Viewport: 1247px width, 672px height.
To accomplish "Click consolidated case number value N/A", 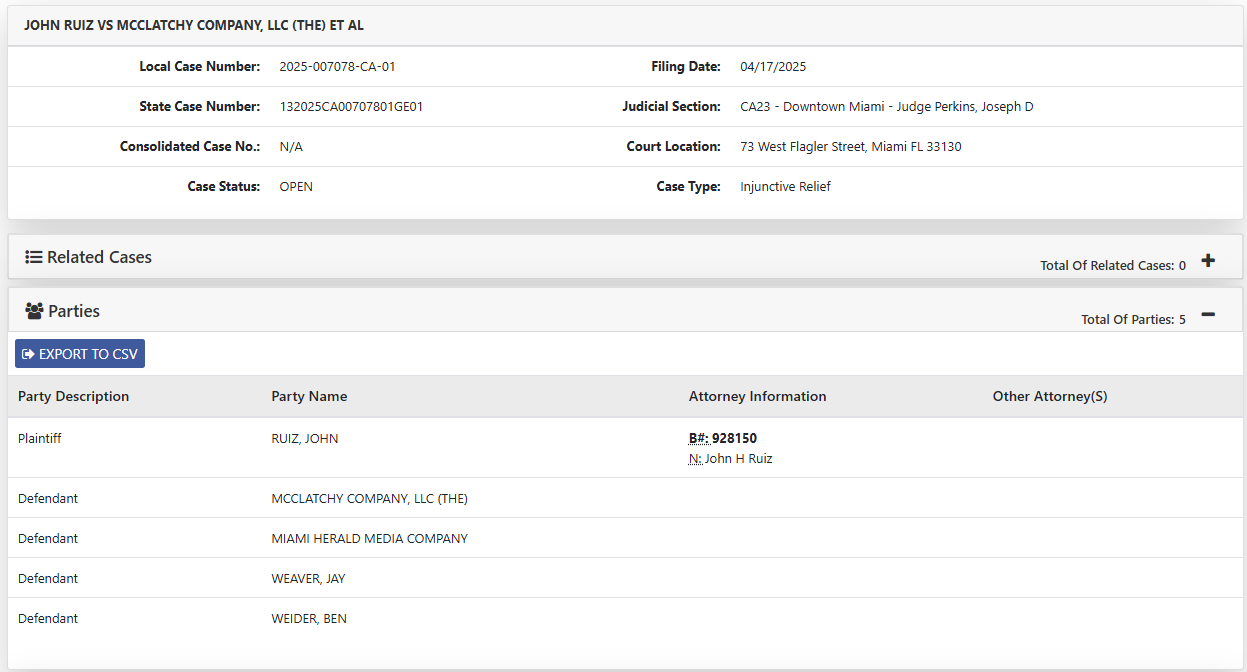I will [291, 146].
